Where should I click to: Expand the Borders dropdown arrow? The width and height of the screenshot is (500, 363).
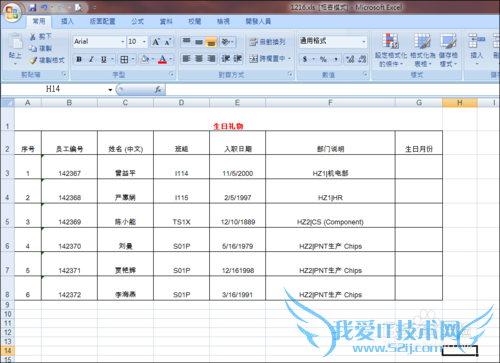133,59
